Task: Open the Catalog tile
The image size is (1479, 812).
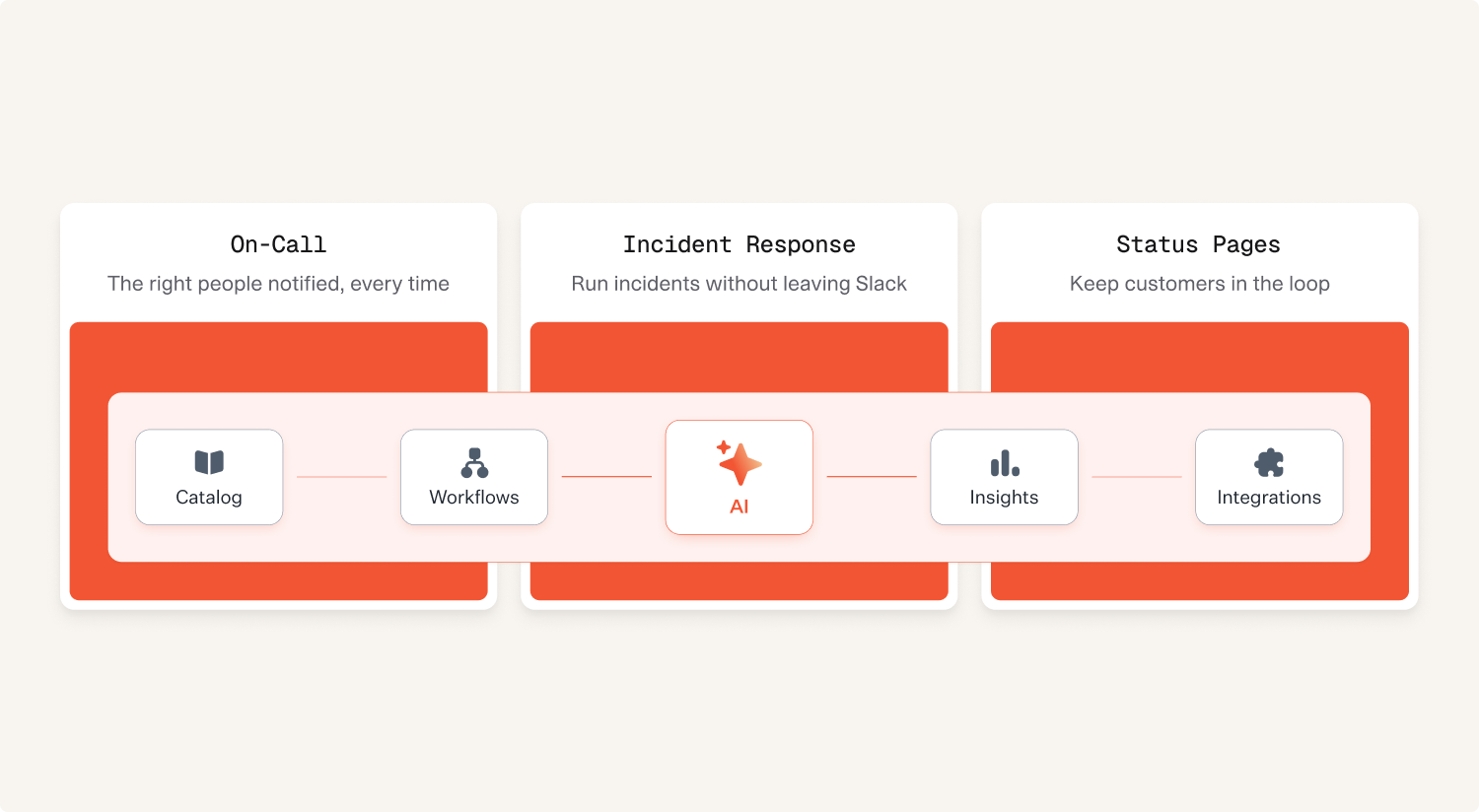Action: tap(209, 477)
